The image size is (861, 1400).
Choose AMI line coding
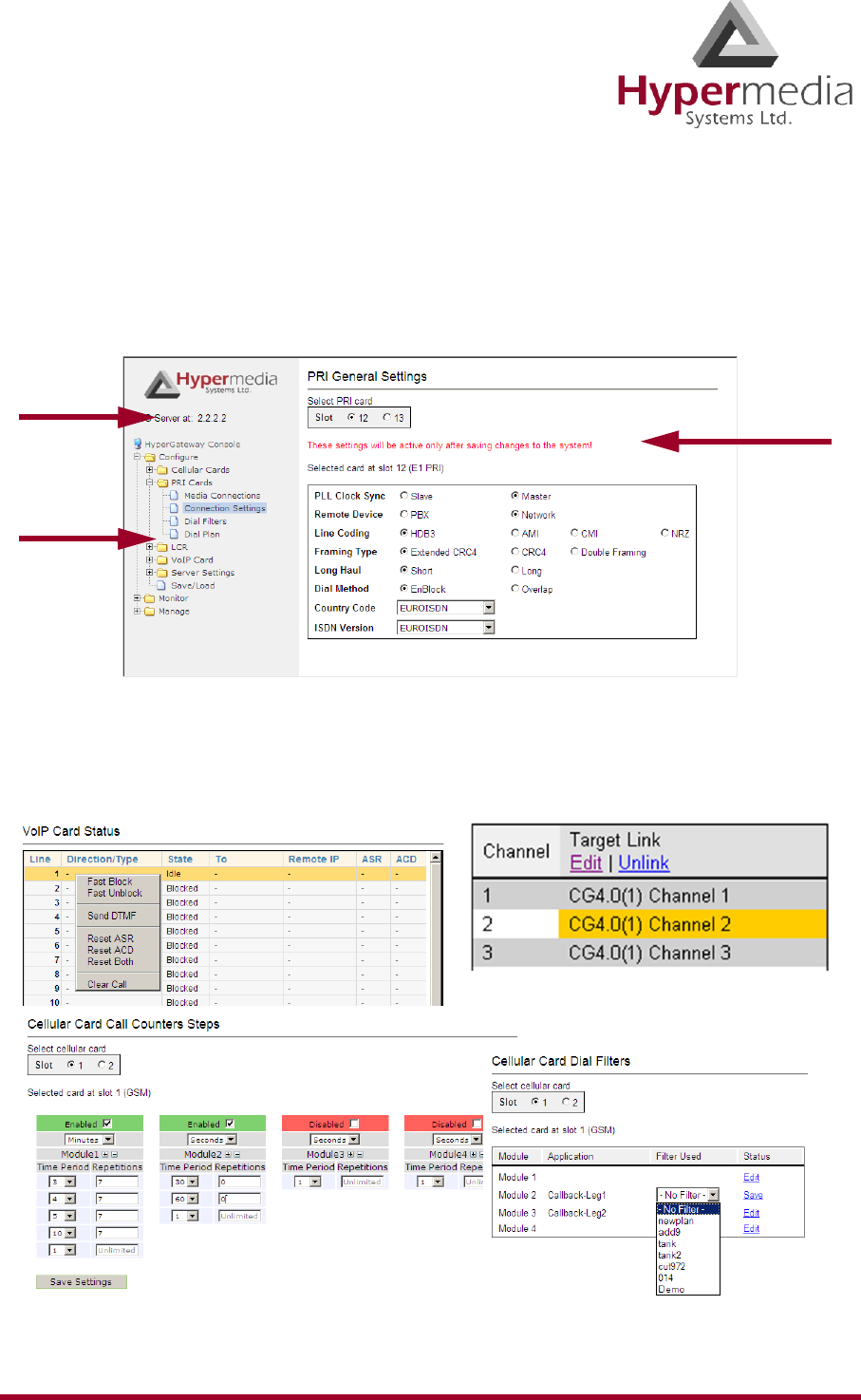(515, 534)
